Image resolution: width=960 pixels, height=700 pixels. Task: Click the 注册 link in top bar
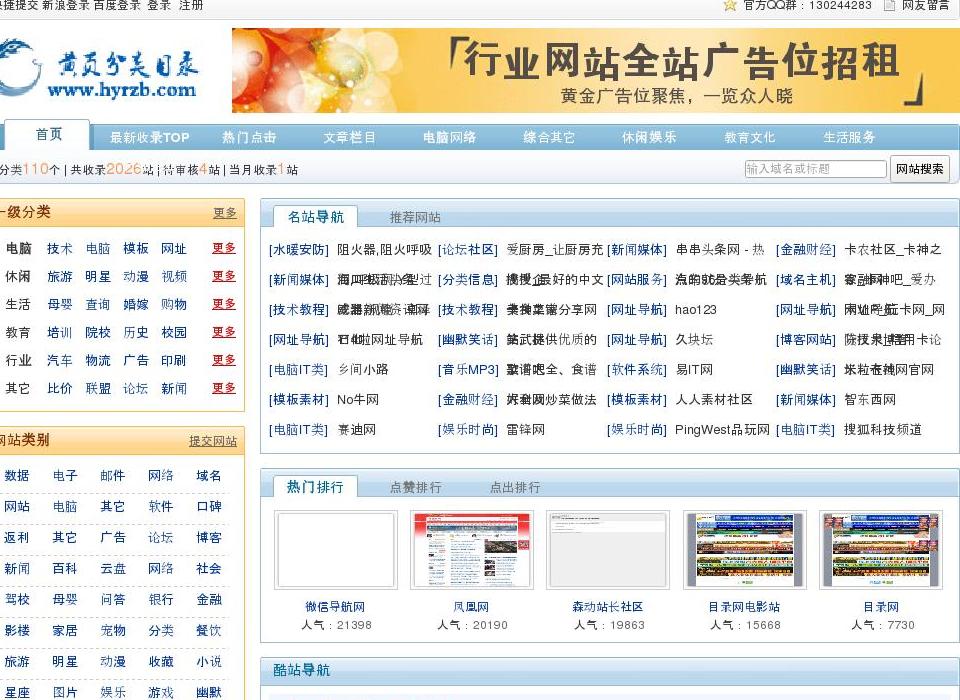pyautogui.click(x=191, y=6)
